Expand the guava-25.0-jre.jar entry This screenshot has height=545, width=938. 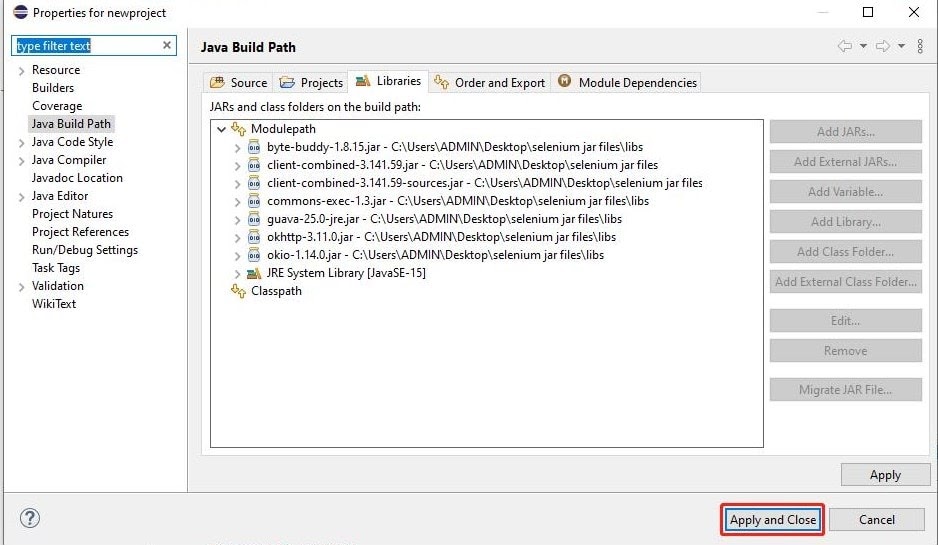(x=237, y=220)
